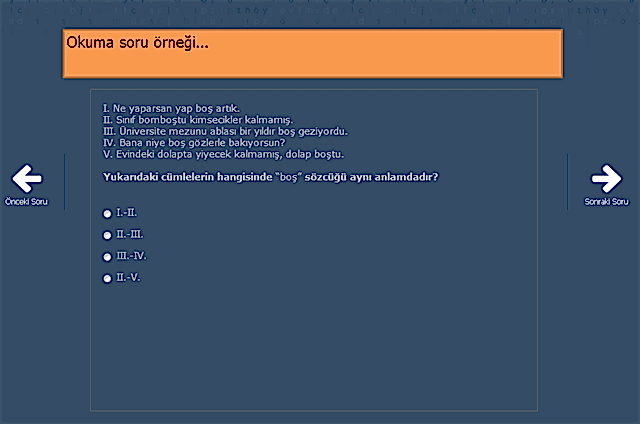The width and height of the screenshot is (640, 424).
Task: Mark the radio button for option III.-IV.
Action: (107, 257)
